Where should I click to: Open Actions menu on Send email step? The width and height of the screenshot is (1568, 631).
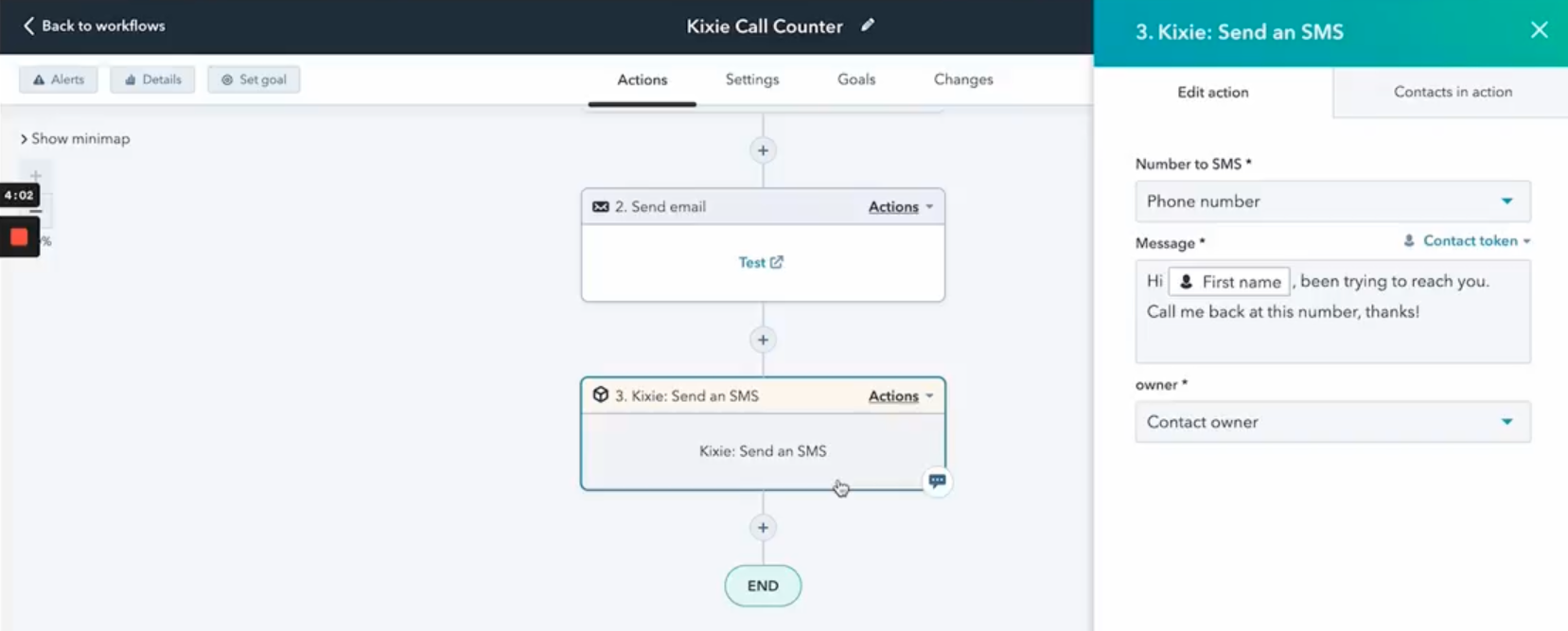900,206
